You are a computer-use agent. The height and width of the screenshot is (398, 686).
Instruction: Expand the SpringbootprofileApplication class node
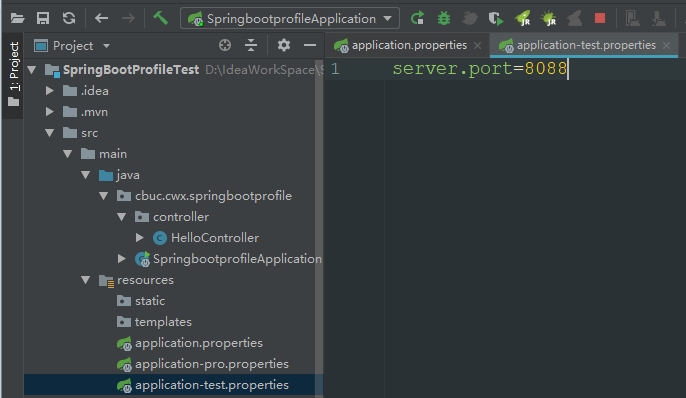(122, 258)
